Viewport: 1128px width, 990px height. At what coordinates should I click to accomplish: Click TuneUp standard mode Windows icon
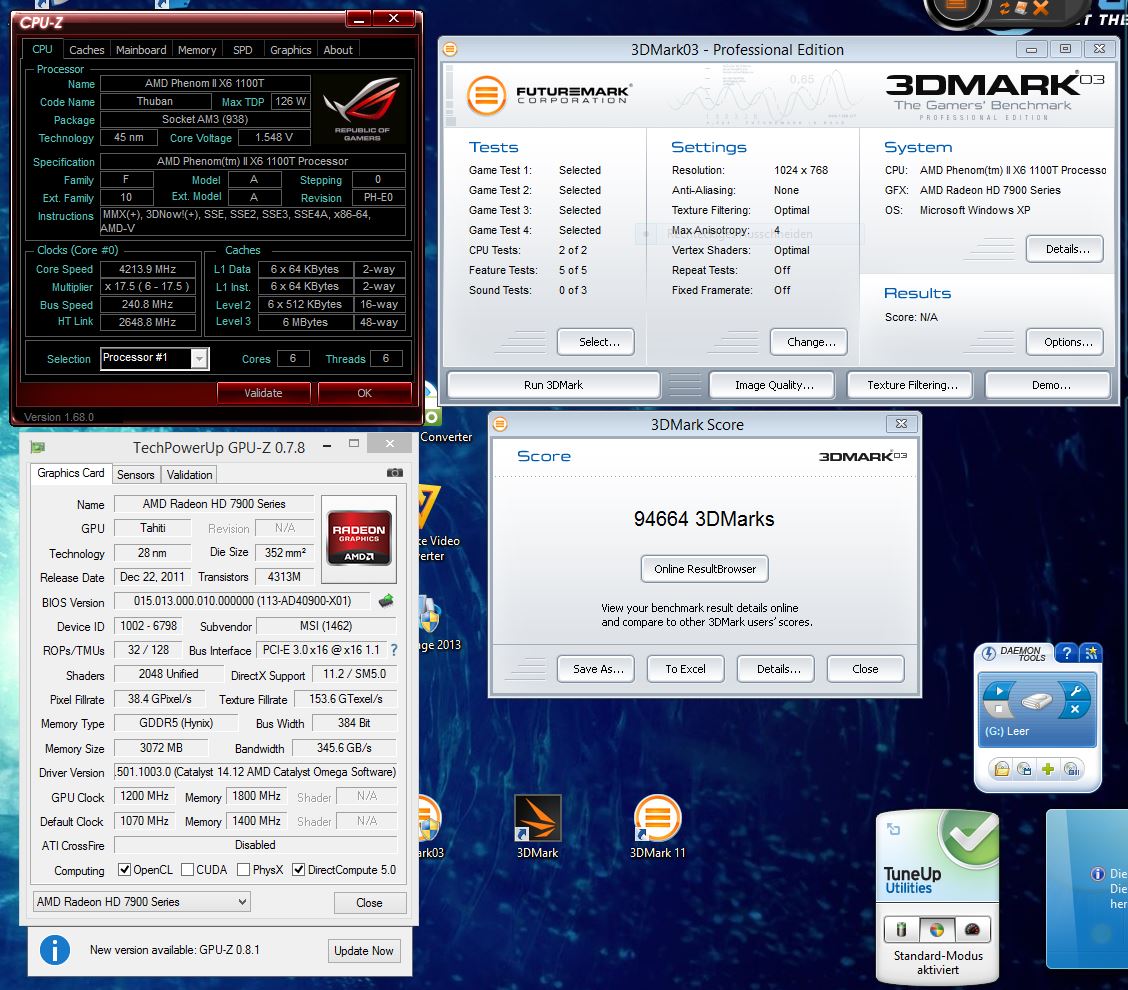click(937, 930)
